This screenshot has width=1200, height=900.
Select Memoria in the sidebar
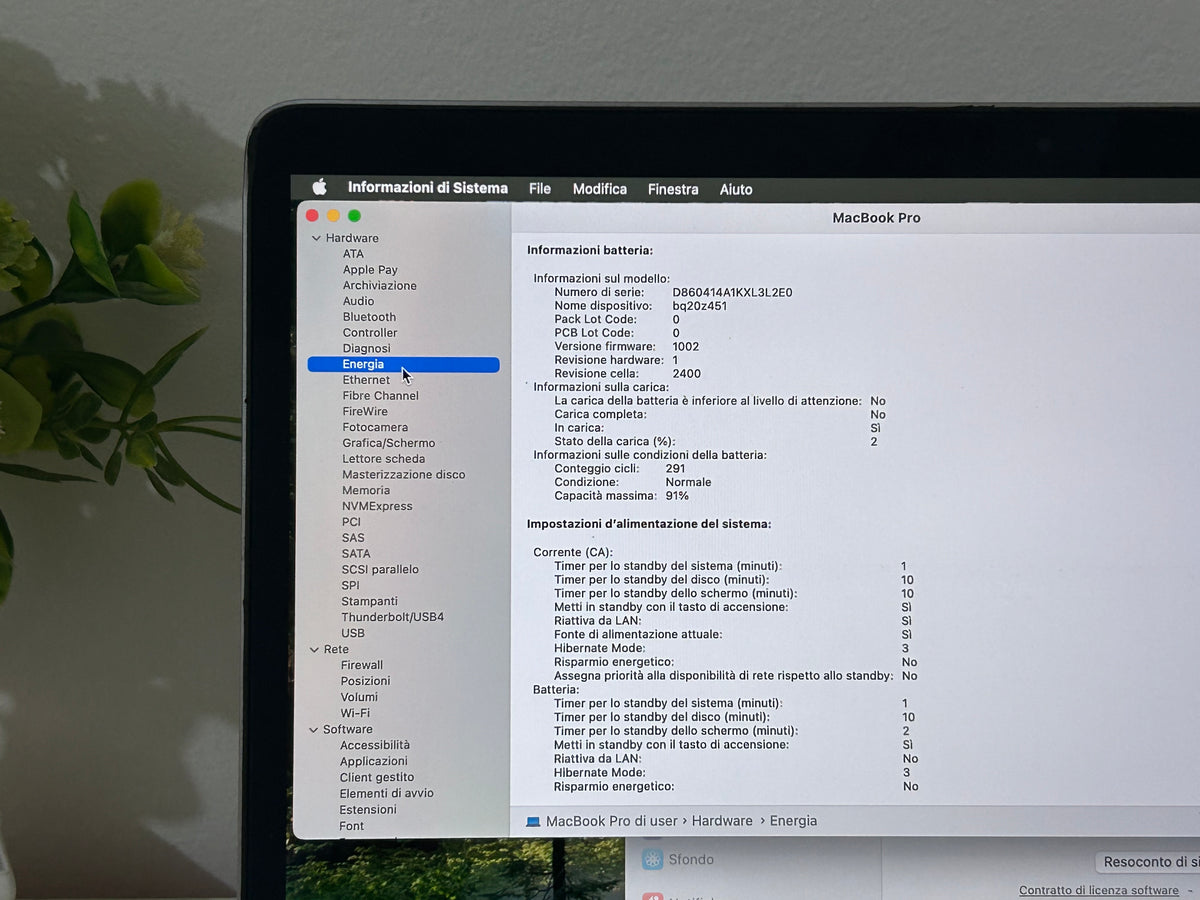pyautogui.click(x=366, y=490)
